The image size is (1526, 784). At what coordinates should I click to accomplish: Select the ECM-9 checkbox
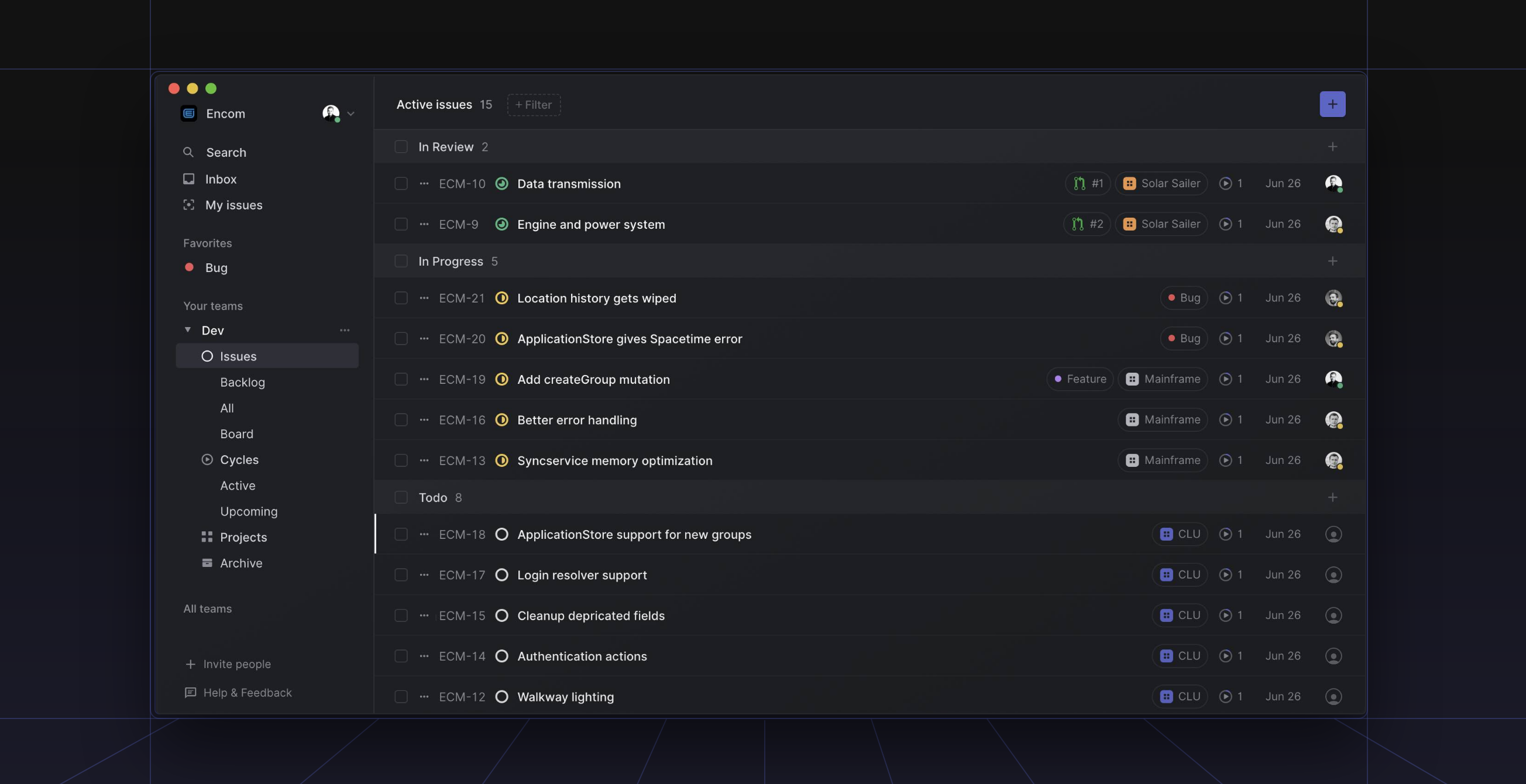tap(401, 225)
